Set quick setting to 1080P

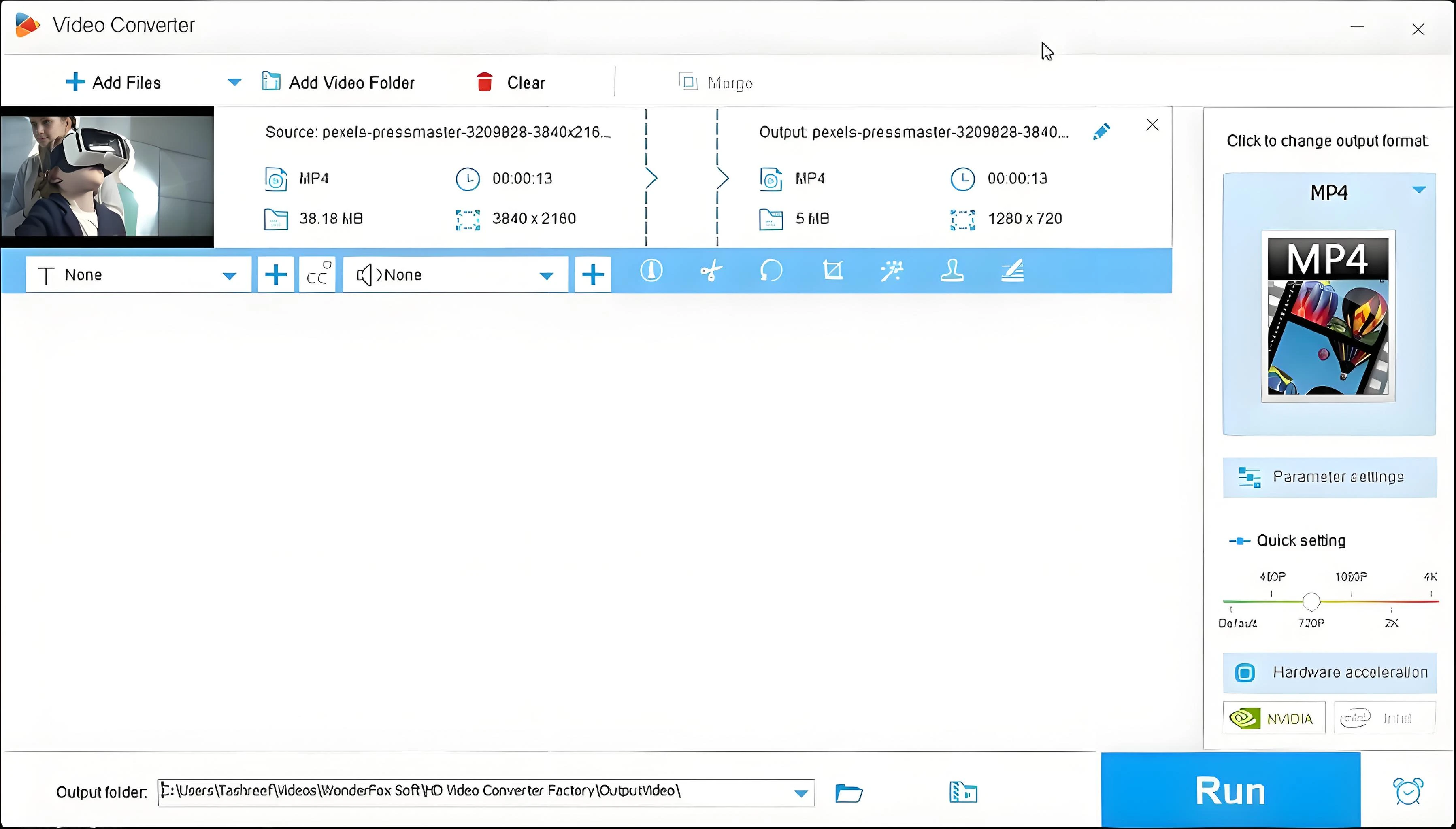coord(1351,577)
